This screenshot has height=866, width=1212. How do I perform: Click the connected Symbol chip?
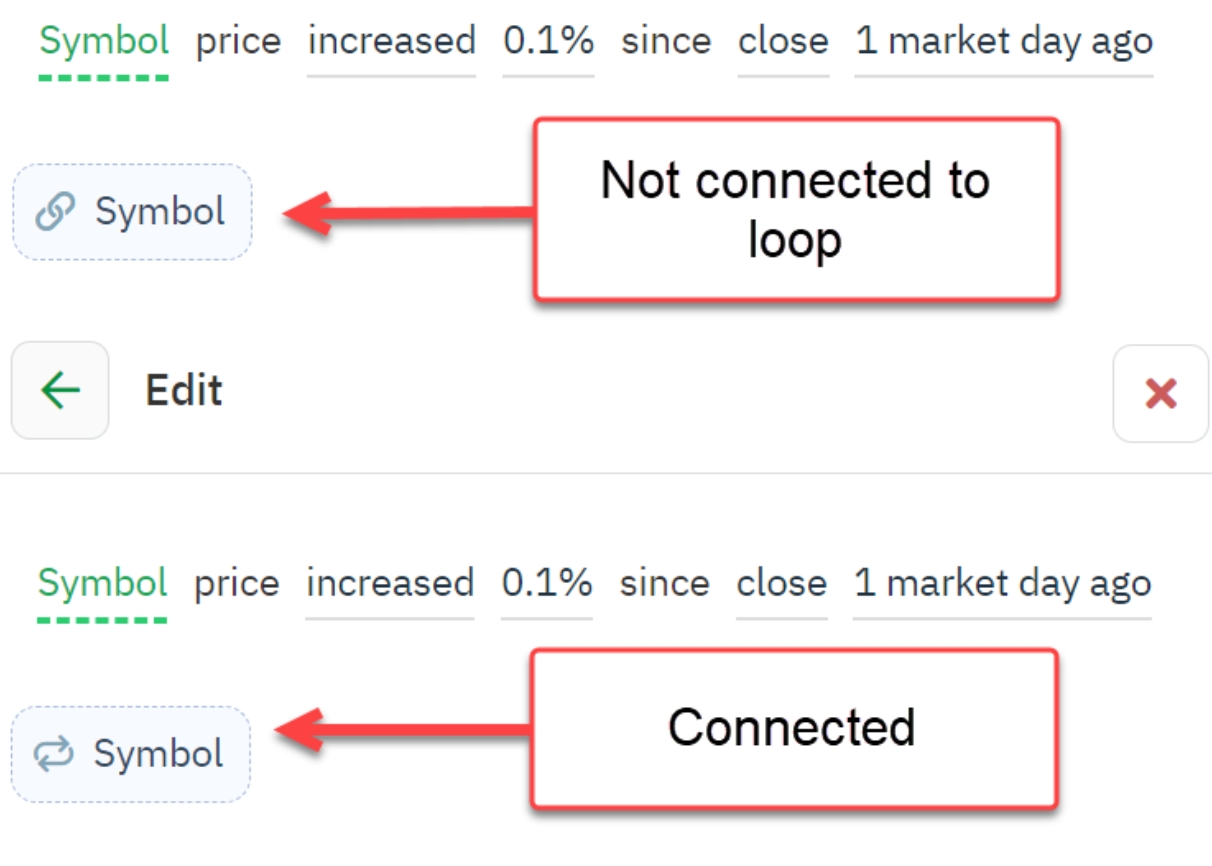pyautogui.click(x=130, y=753)
